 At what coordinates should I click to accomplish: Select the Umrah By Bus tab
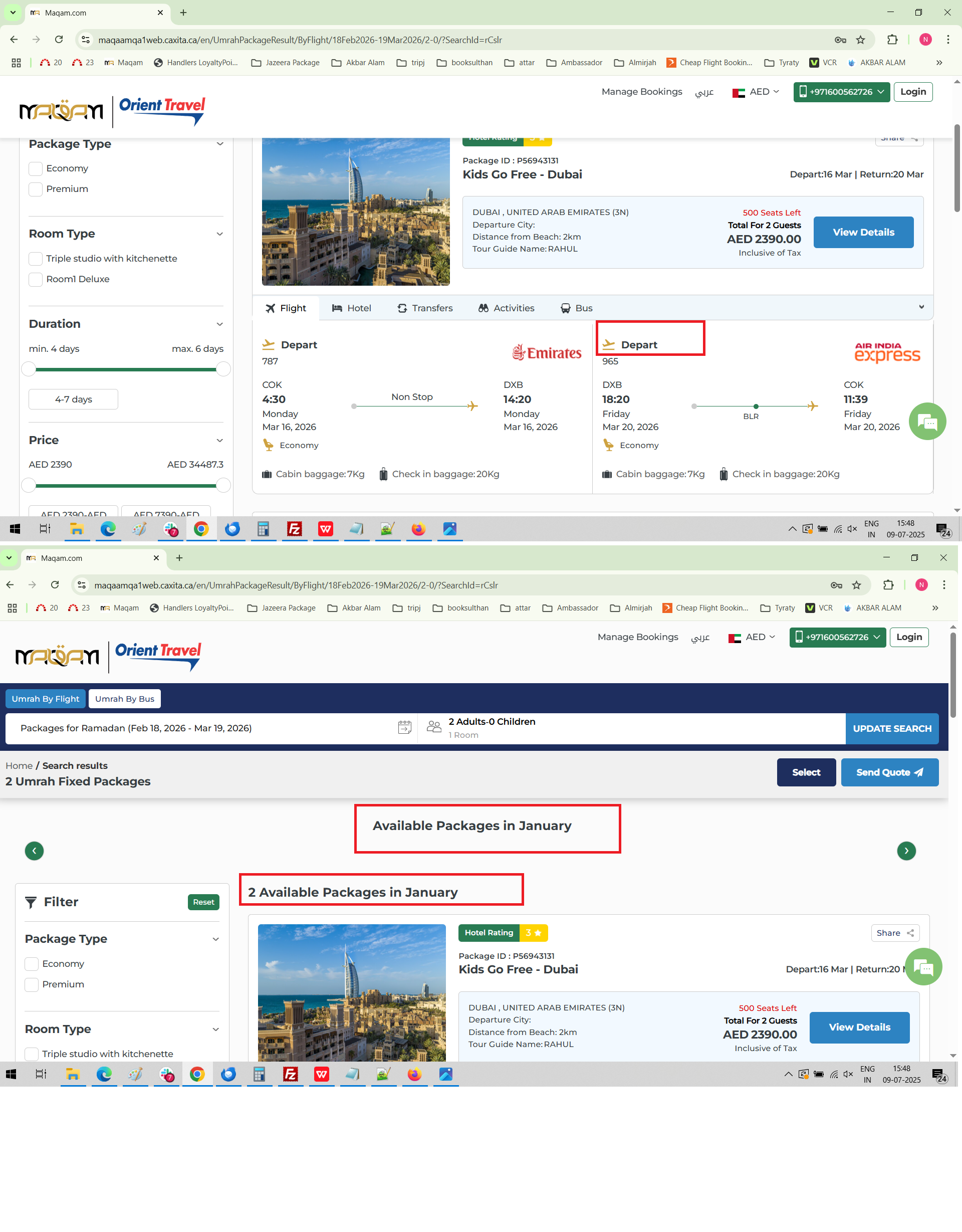pyautogui.click(x=125, y=698)
